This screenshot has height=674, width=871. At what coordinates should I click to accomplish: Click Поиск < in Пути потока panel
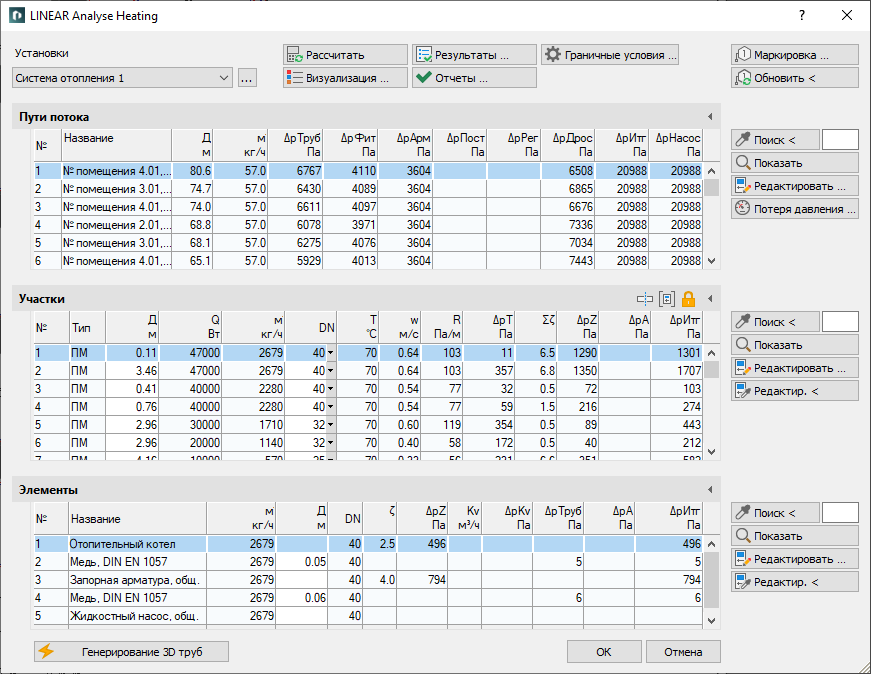(775, 140)
